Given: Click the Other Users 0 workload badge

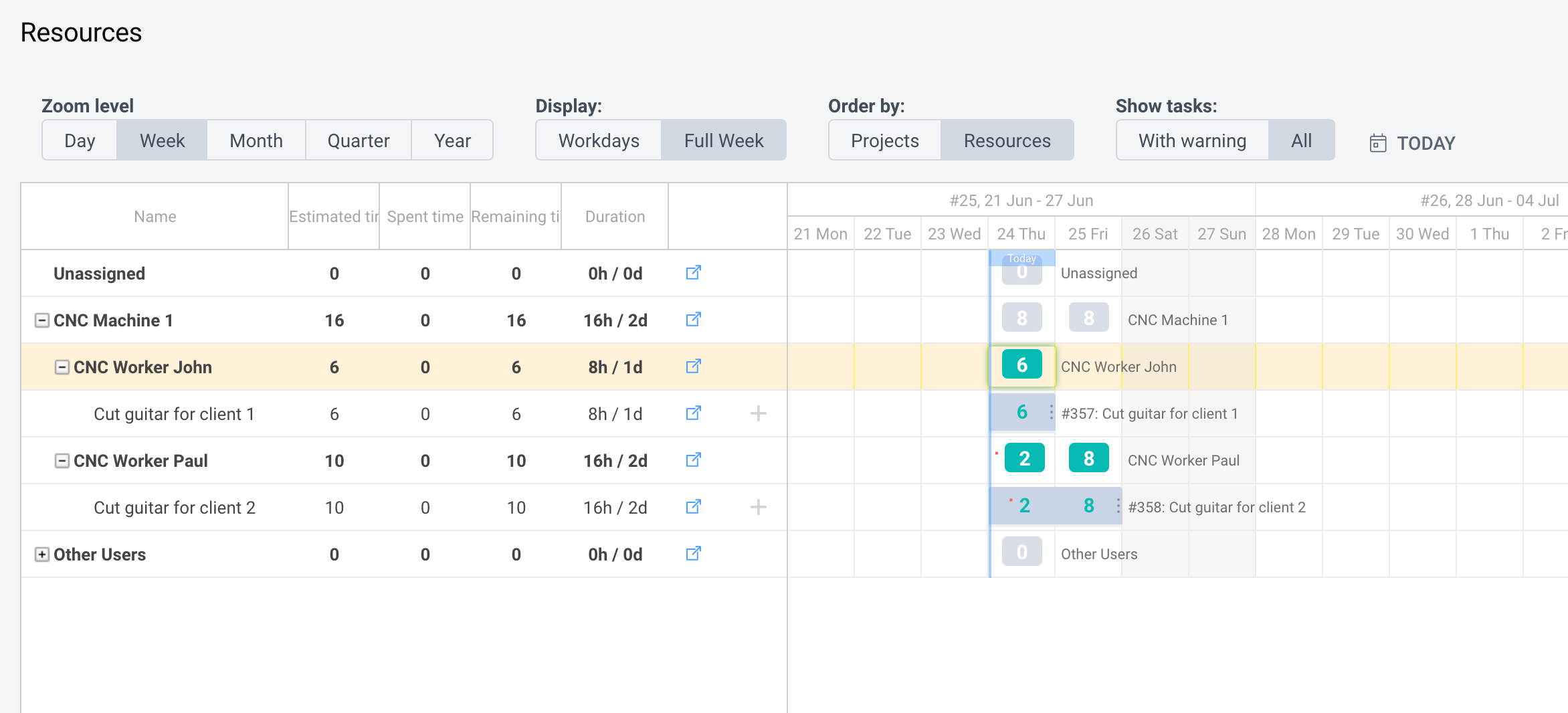Looking at the screenshot, I should pos(1021,552).
